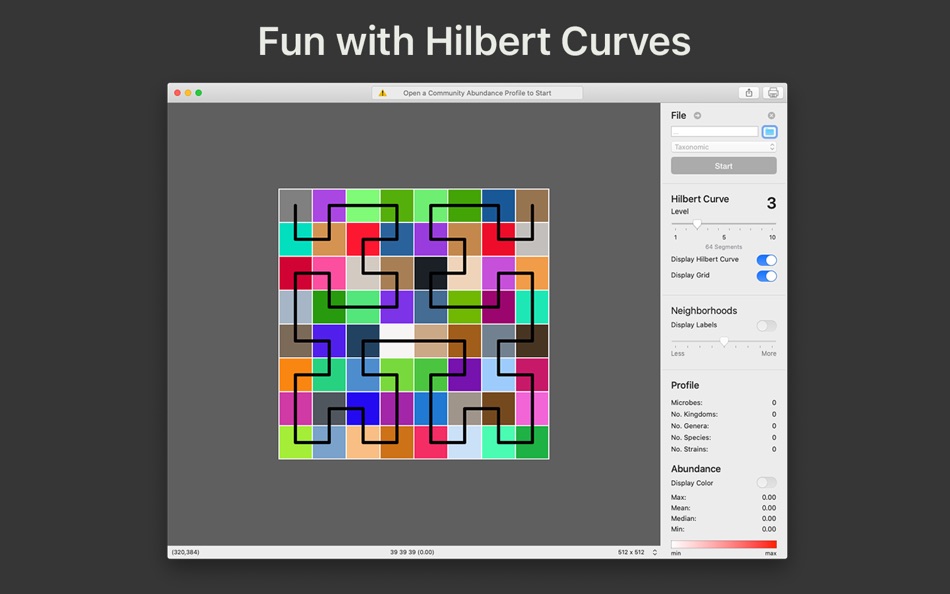
Task: Click the No. Kingdoms: profile row
Action: [723, 414]
